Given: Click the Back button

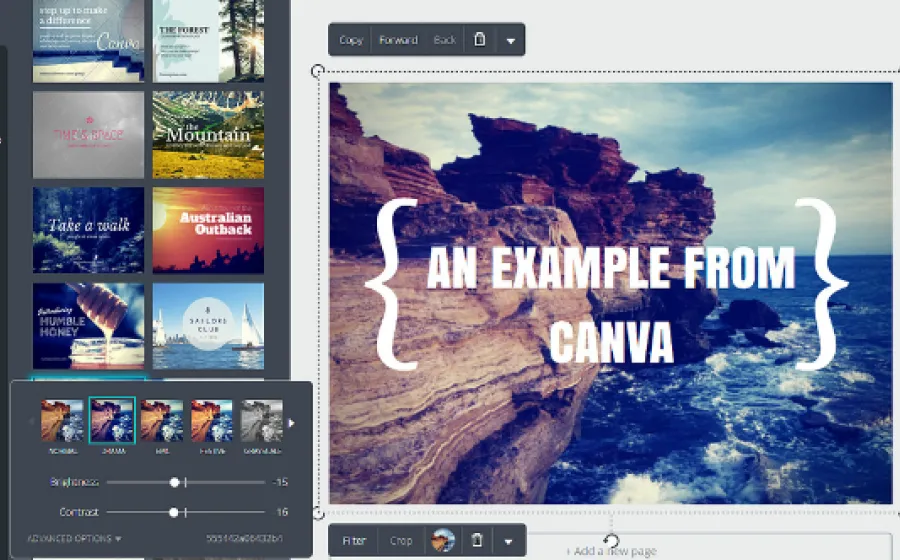Looking at the screenshot, I should click(444, 40).
